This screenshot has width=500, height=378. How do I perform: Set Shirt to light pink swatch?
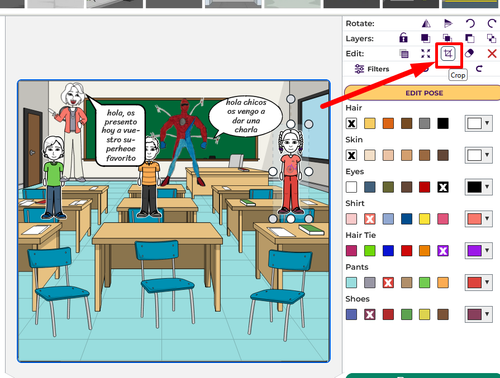click(x=351, y=219)
